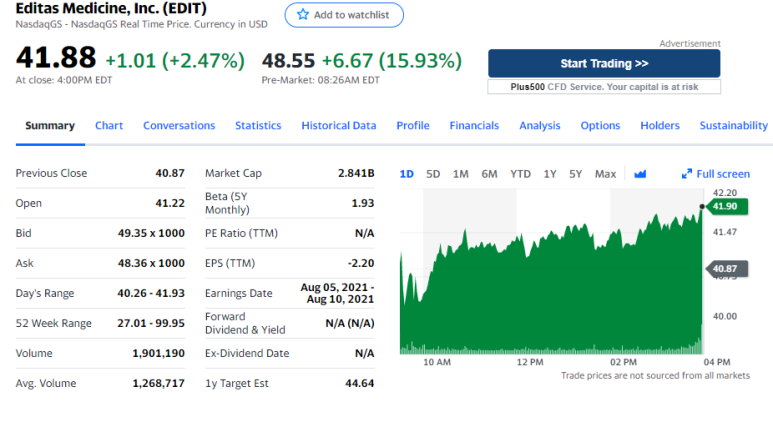Click the gray 40.87 previous close marker
This screenshot has width=773, height=427.
(727, 269)
